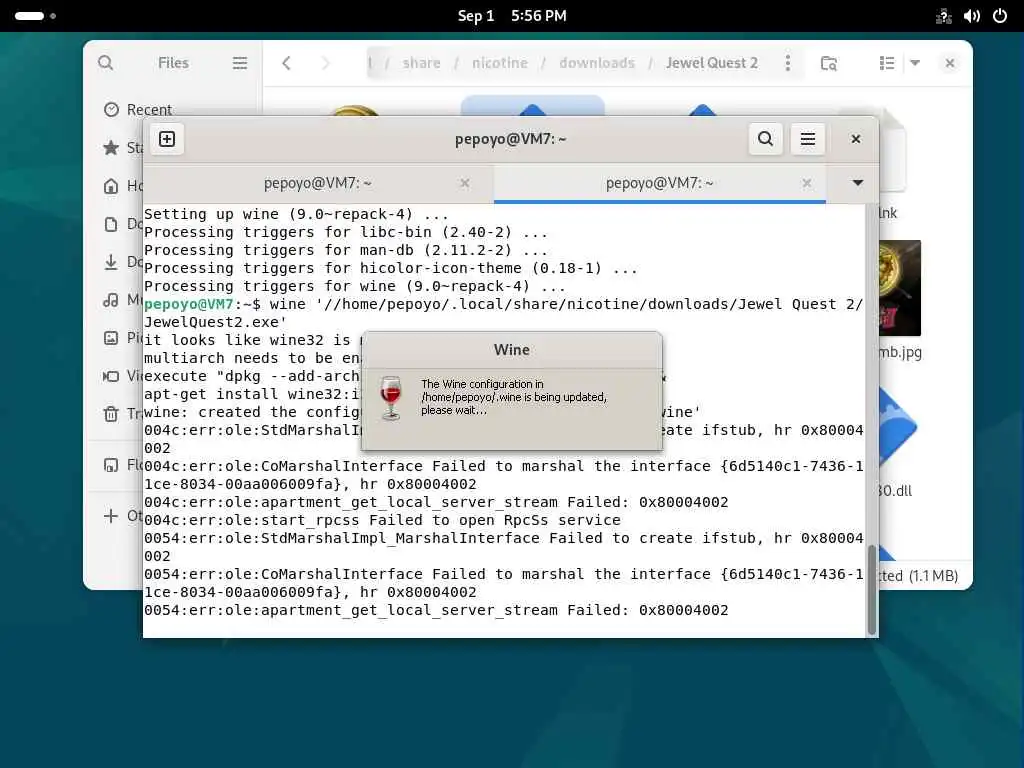Click the network status icon in top bar
Screen dimensions: 1024x768
pyautogui.click(x=943, y=16)
